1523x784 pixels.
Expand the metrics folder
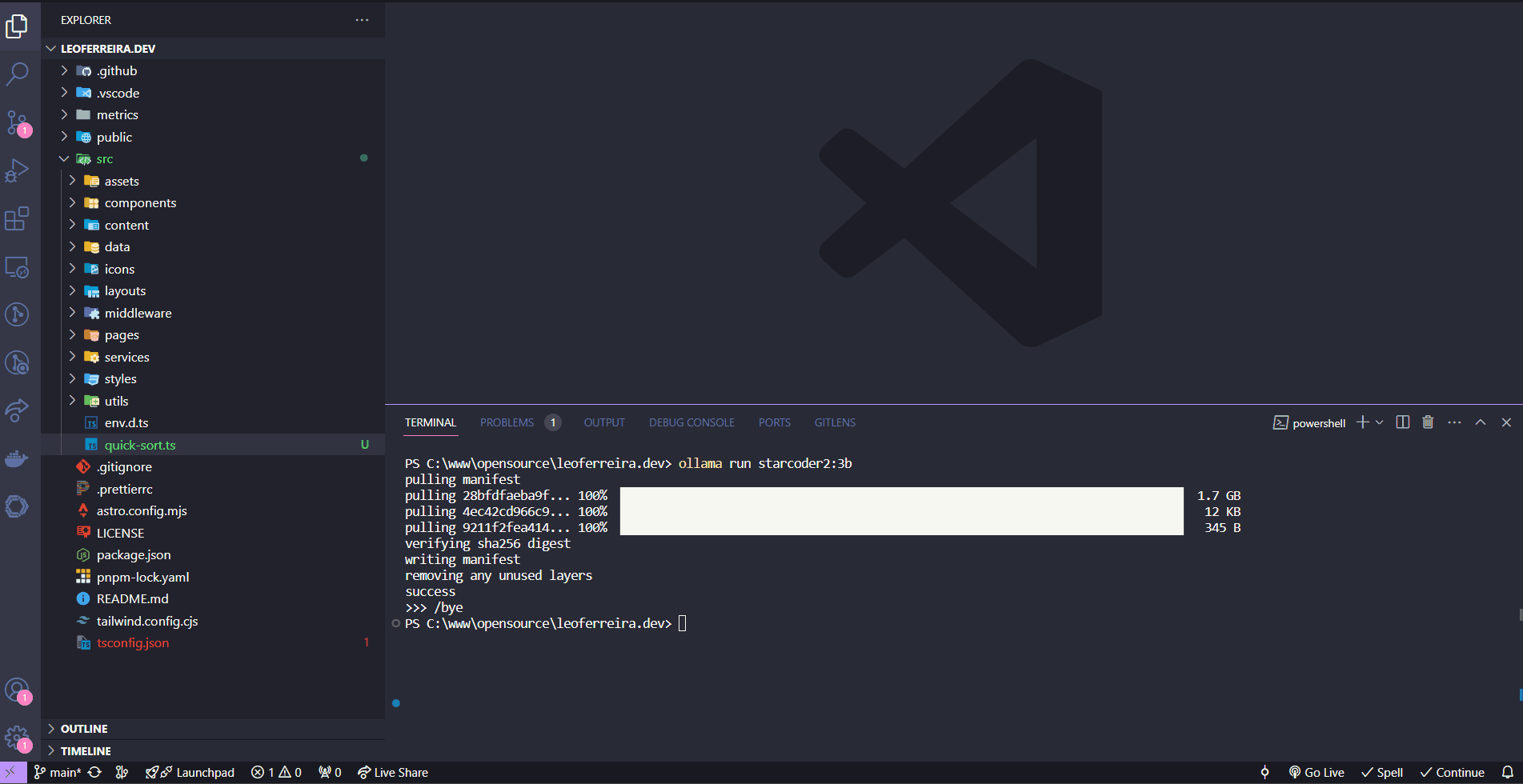pos(213,115)
